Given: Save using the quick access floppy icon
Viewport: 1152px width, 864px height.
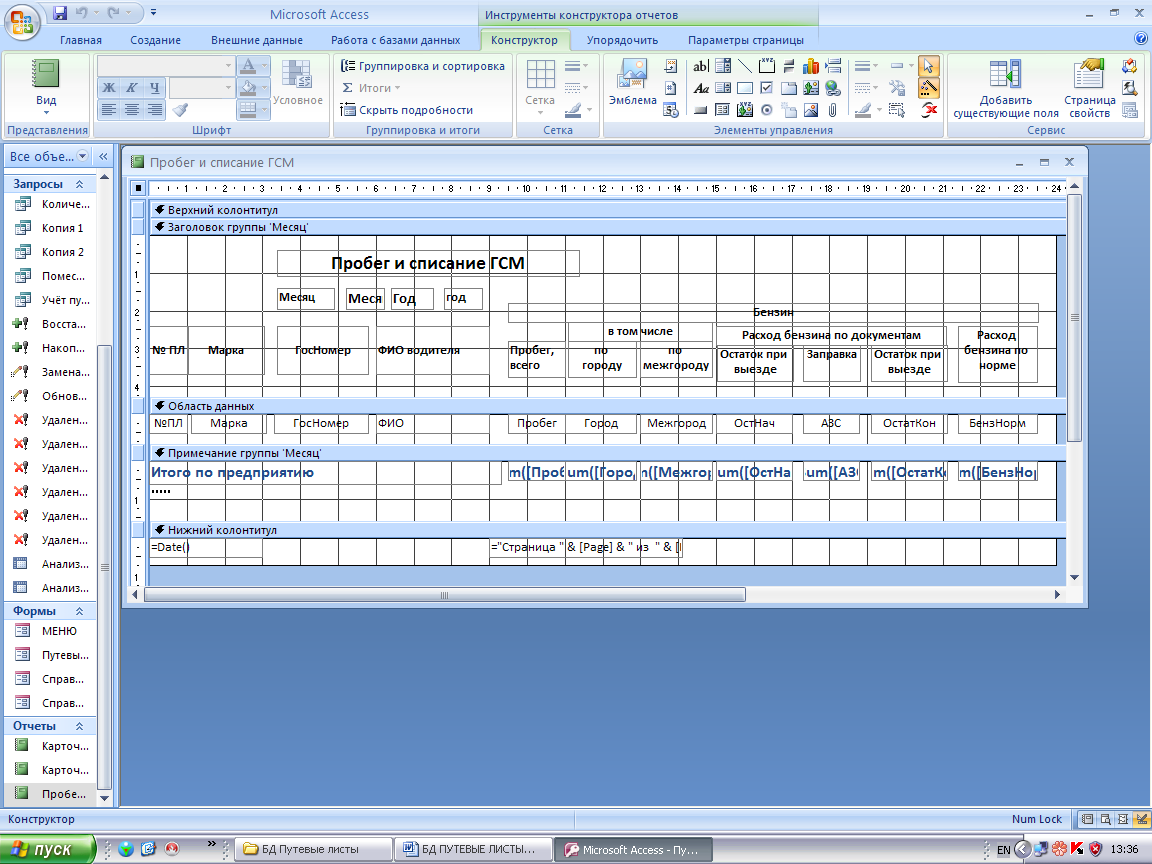Looking at the screenshot, I should tap(60, 12).
